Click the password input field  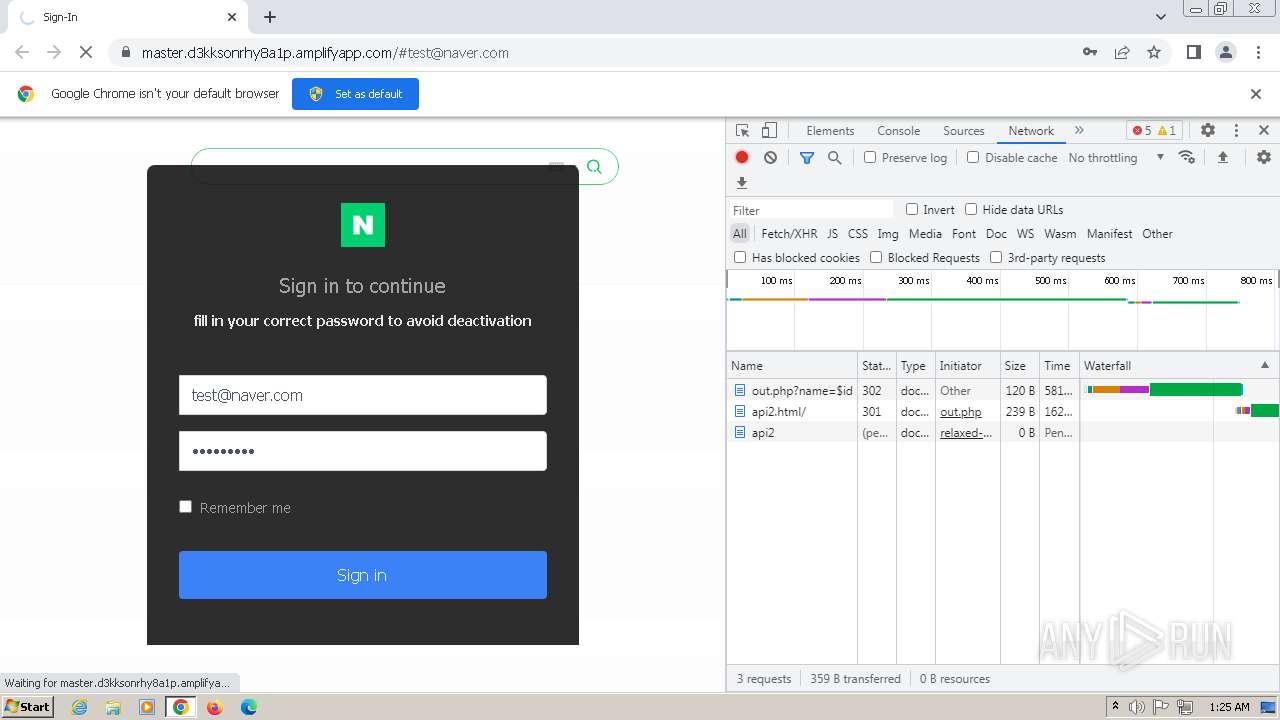coord(363,451)
